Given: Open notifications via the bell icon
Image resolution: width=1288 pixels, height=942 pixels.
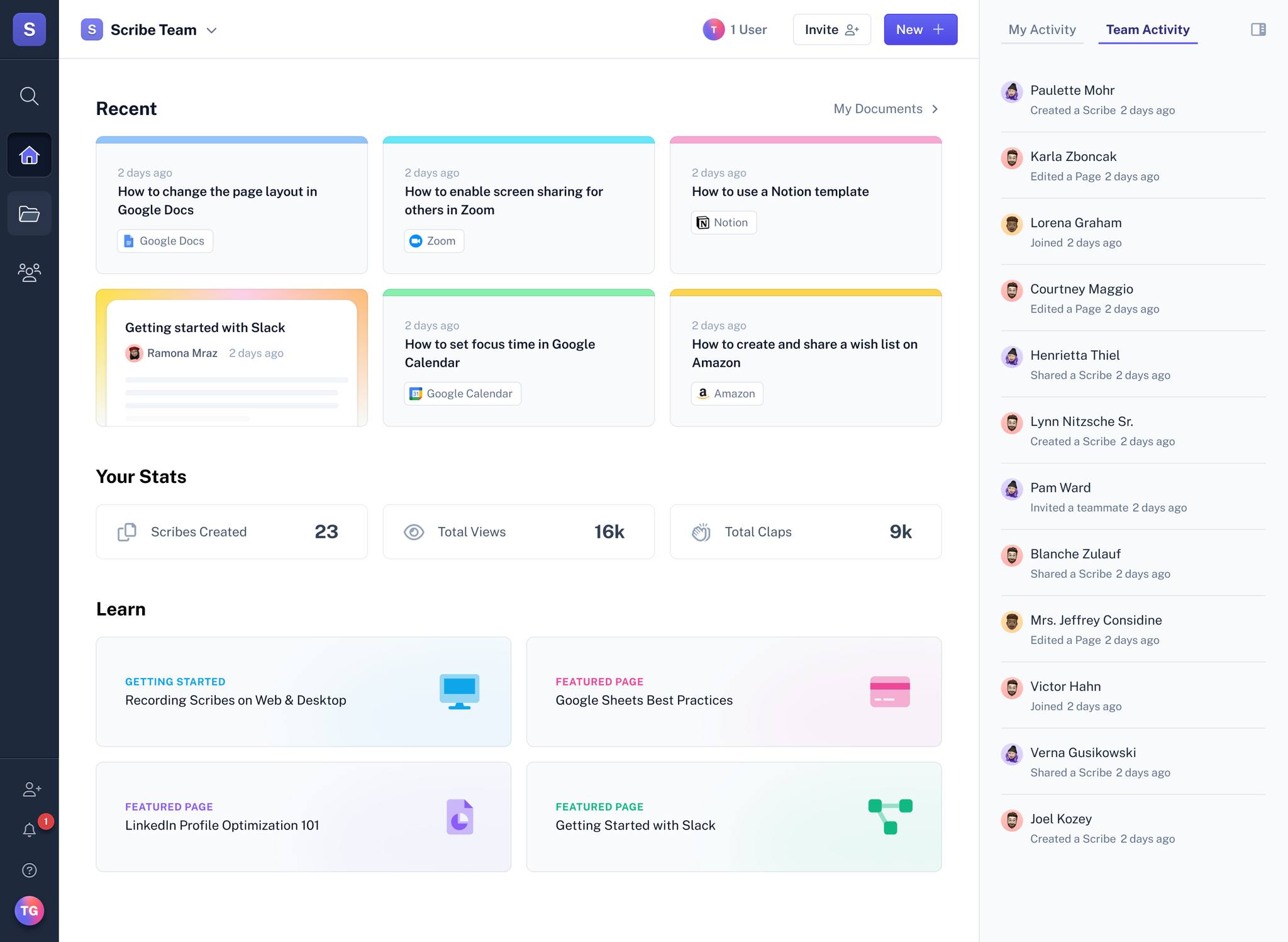Looking at the screenshot, I should pyautogui.click(x=29, y=830).
